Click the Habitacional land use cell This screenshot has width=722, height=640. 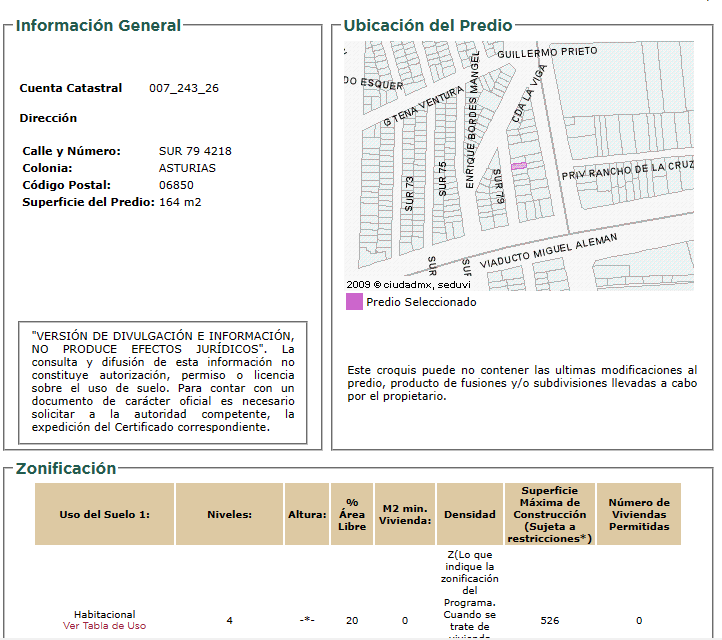click(105, 615)
